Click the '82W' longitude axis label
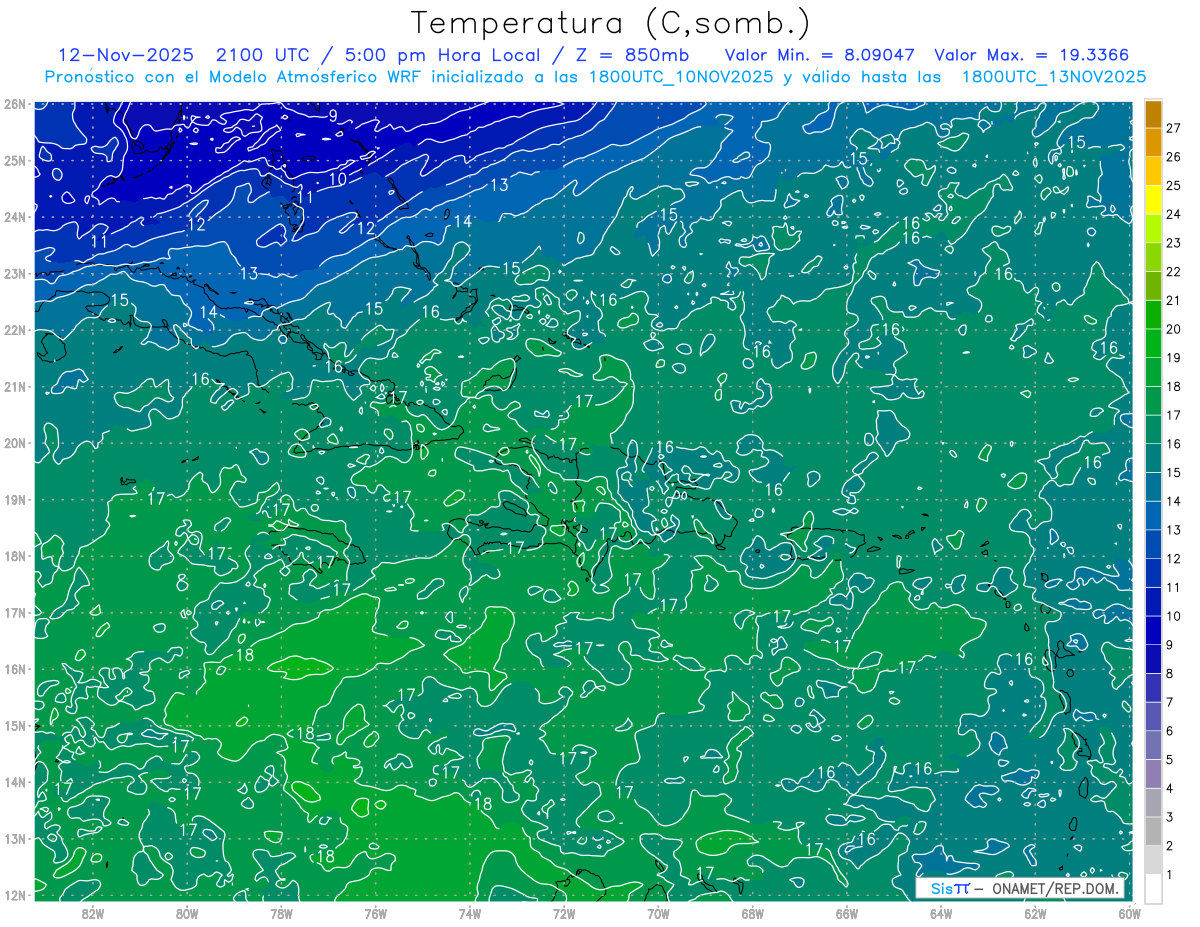The width and height of the screenshot is (1200, 927). tap(93, 913)
